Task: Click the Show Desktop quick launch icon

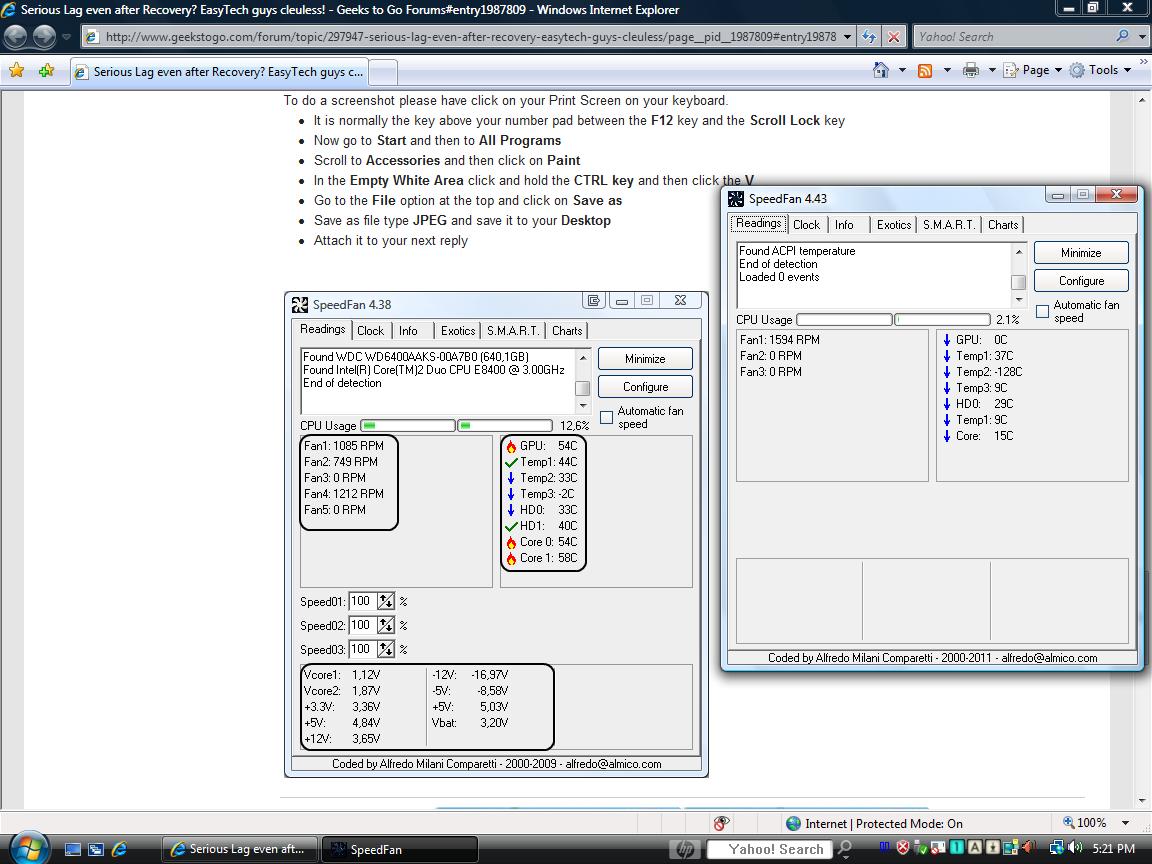Action: click(x=73, y=849)
